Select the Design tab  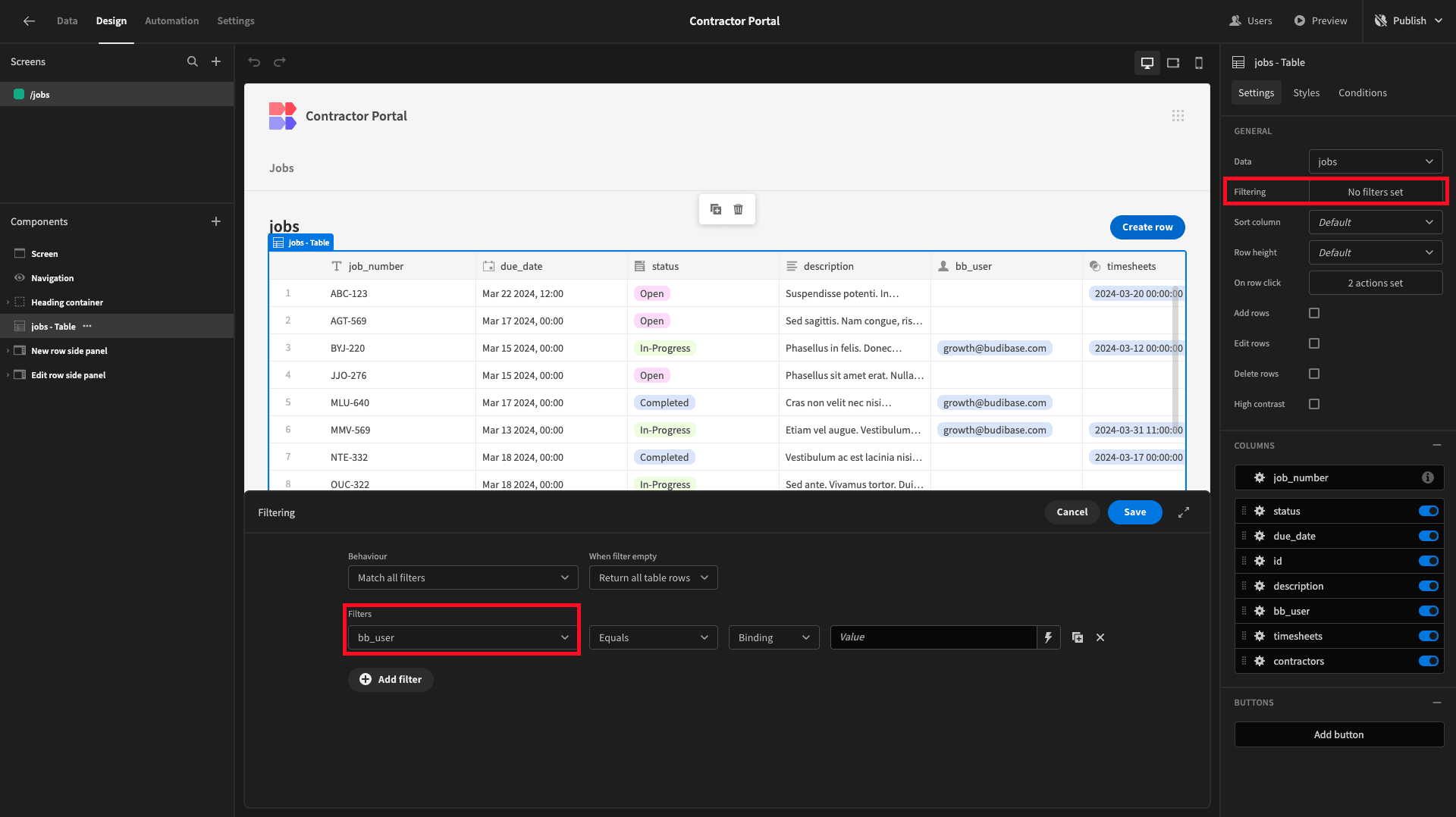coord(111,21)
